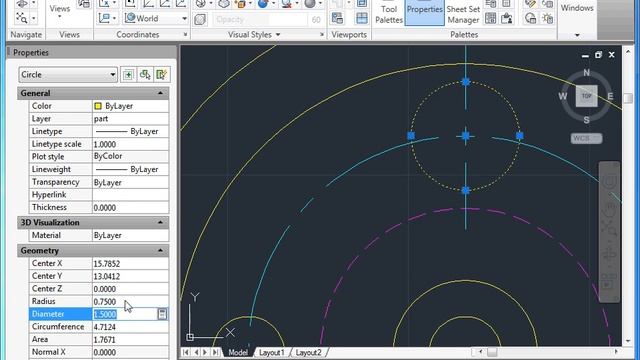640x360 pixels.
Task: Click the Zoom Extents navigate icon
Action: pos(21,18)
